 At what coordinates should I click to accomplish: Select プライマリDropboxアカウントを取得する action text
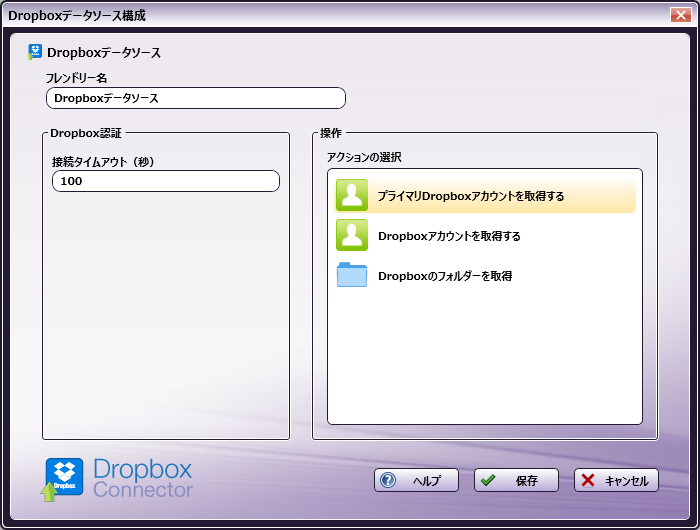pos(471,196)
